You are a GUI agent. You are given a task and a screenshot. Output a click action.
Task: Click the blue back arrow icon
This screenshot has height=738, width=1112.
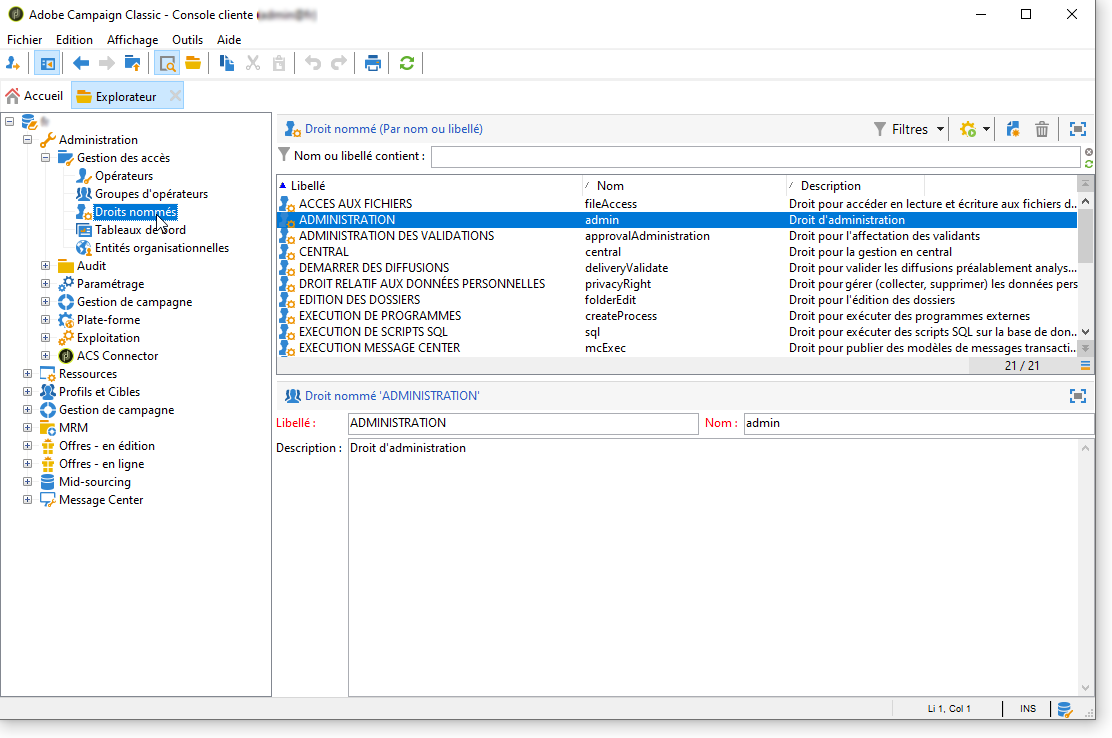[x=81, y=63]
